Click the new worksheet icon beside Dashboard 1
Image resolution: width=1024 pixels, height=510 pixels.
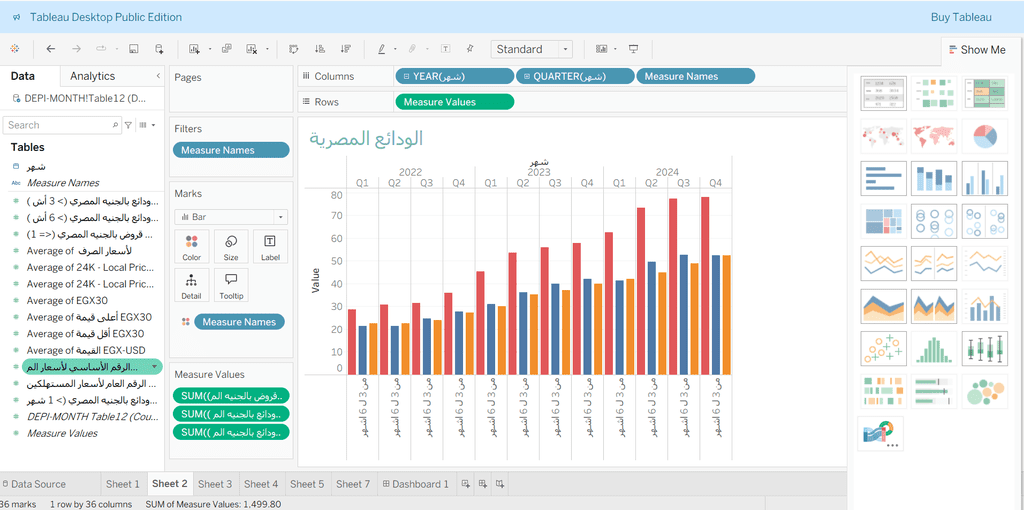[465, 484]
